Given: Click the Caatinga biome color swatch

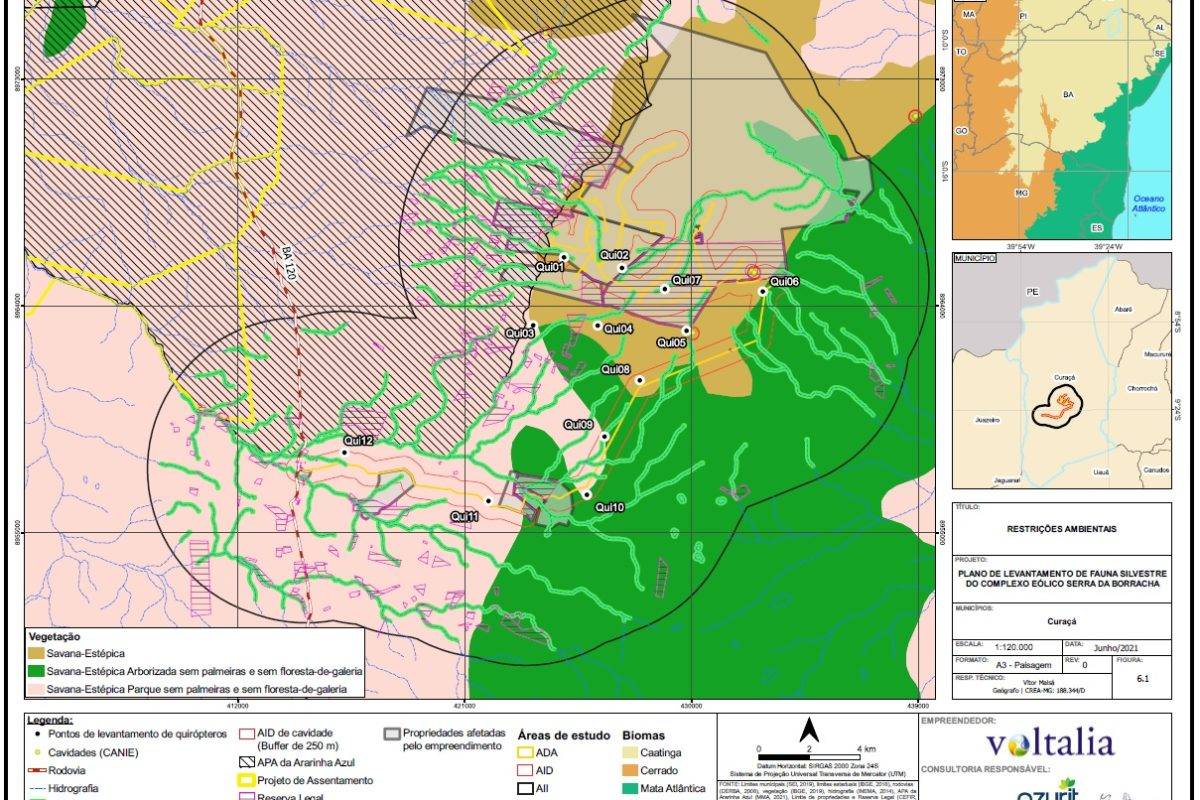Looking at the screenshot, I should point(635,752).
